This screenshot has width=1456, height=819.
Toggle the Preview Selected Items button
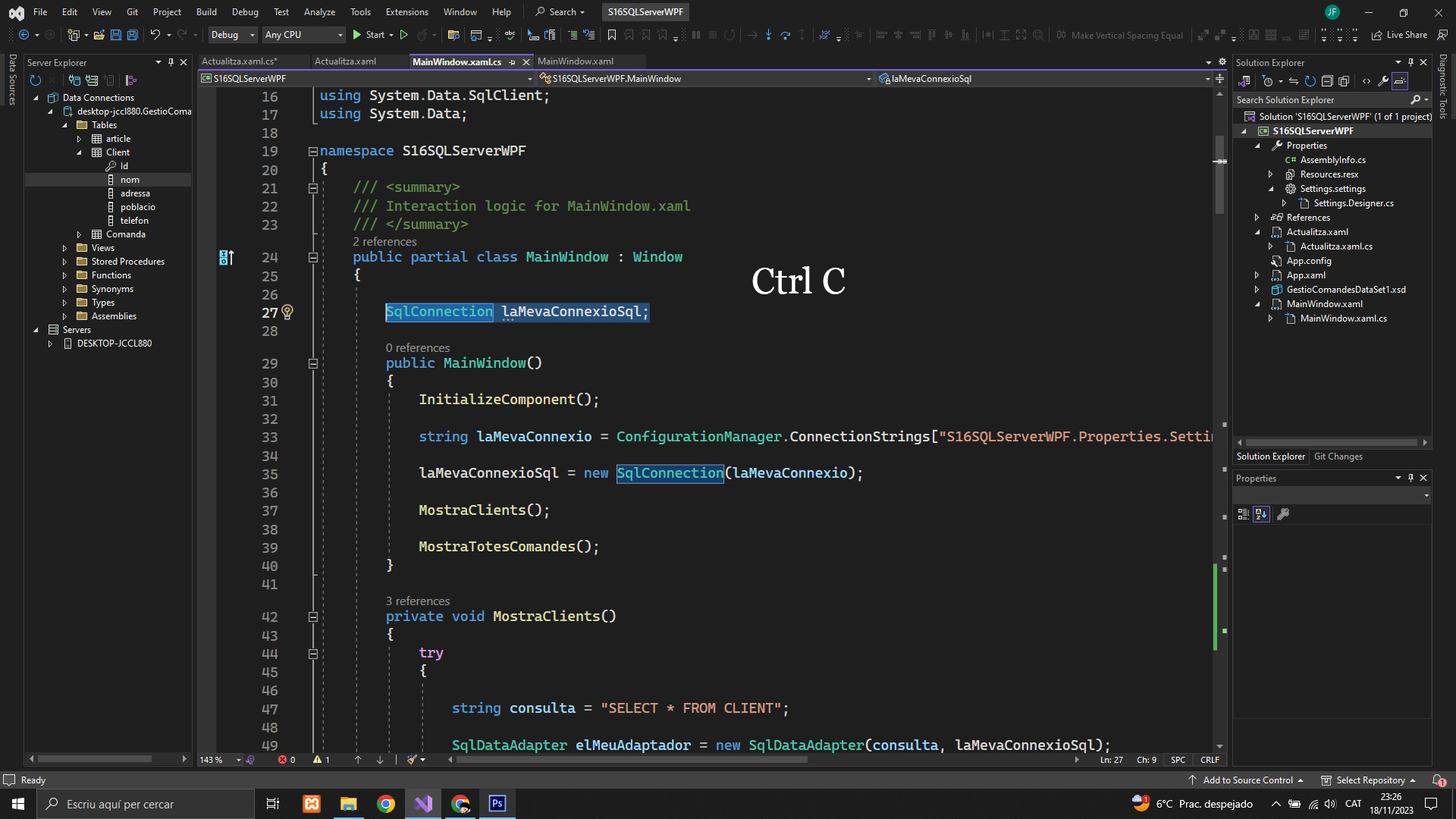pyautogui.click(x=1400, y=81)
